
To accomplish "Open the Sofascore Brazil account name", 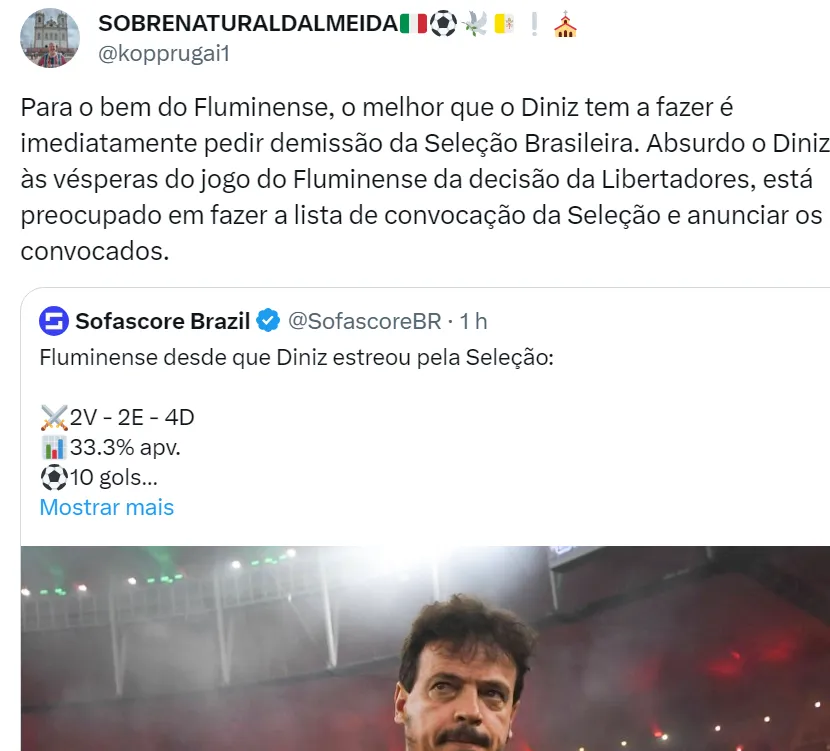I will click(163, 321).
